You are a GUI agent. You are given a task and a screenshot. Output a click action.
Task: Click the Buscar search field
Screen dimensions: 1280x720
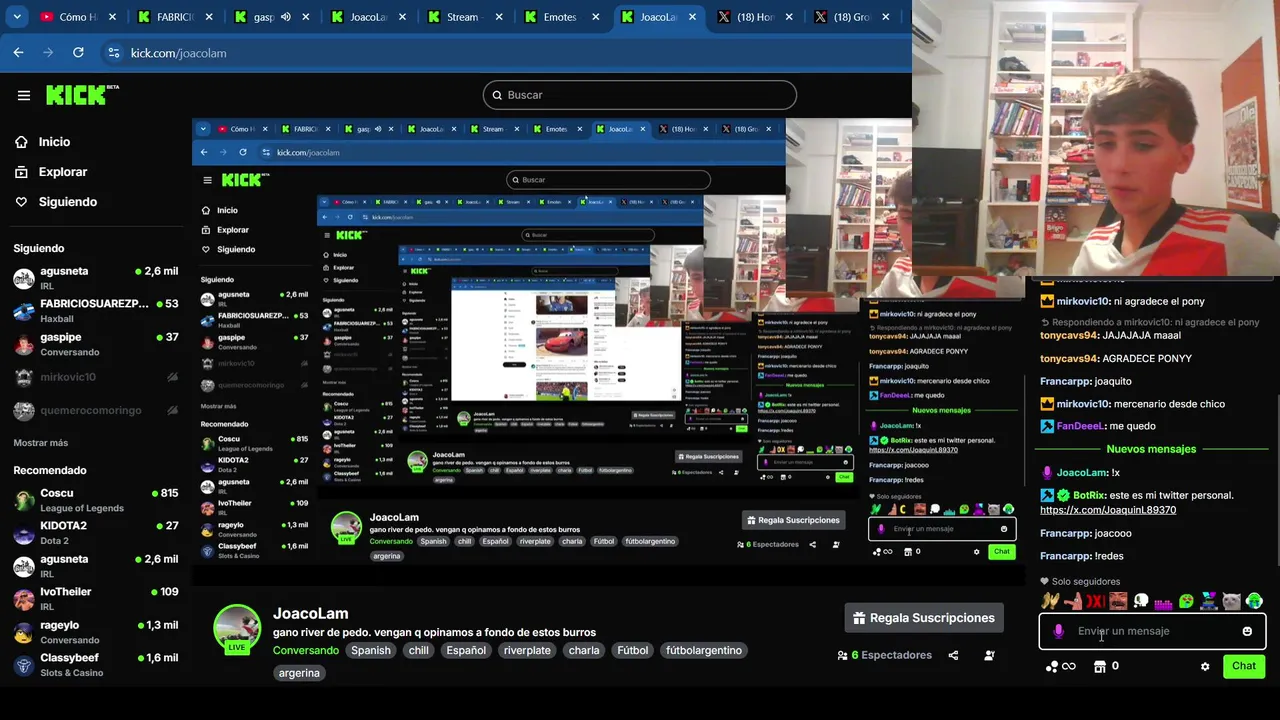coord(640,95)
